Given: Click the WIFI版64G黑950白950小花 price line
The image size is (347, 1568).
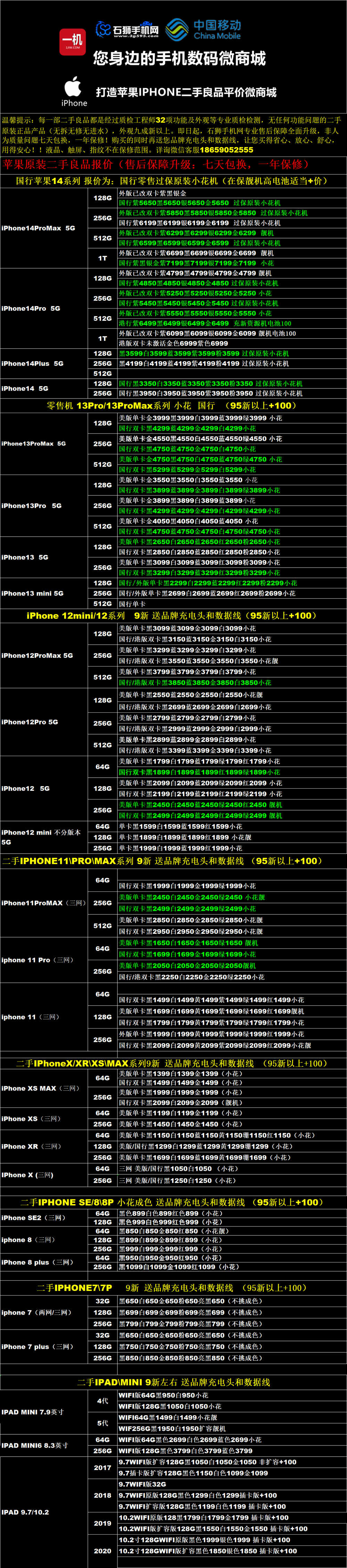Looking at the screenshot, I should 232,1395.
